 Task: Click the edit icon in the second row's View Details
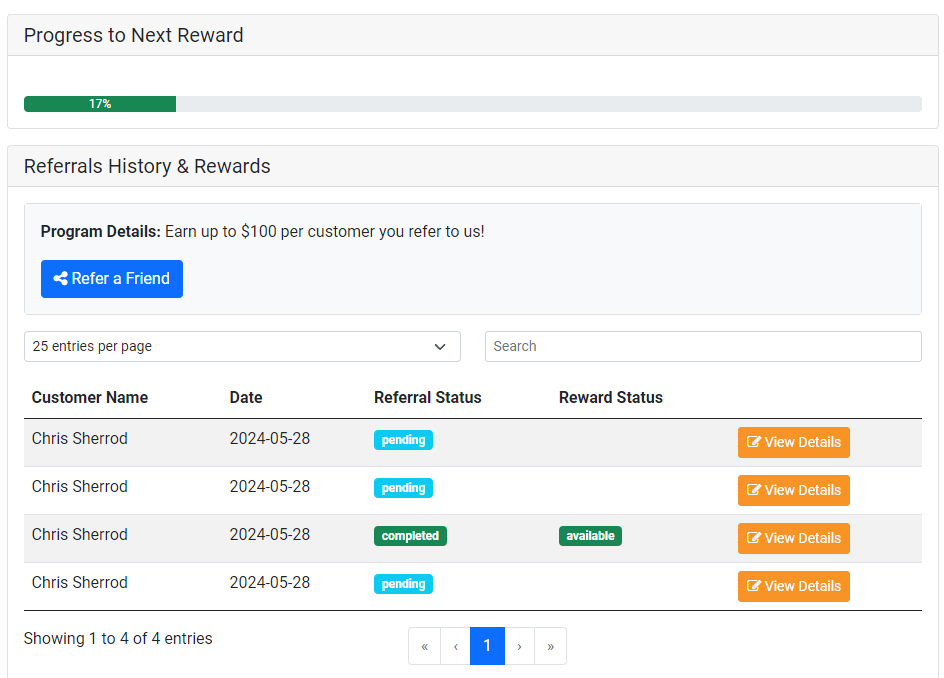pyautogui.click(x=754, y=490)
